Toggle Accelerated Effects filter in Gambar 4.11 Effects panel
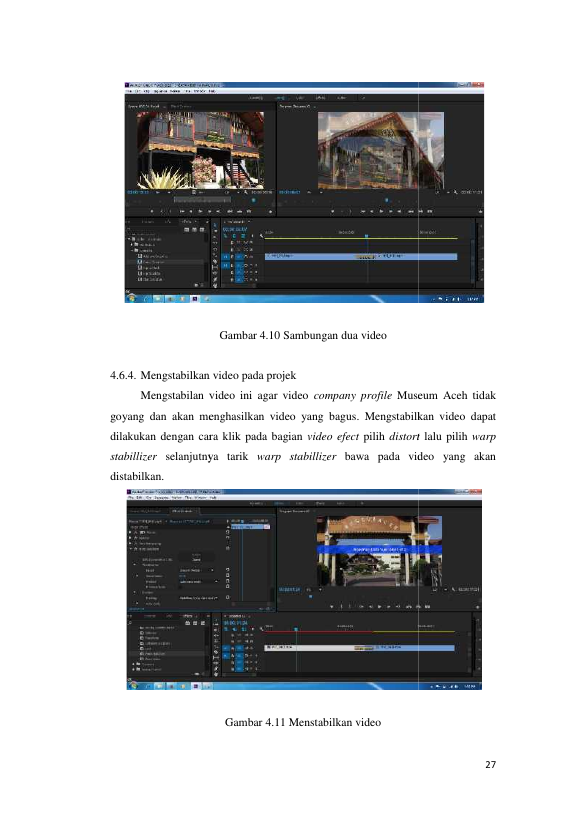This screenshot has height=819, width=579. coord(187,623)
